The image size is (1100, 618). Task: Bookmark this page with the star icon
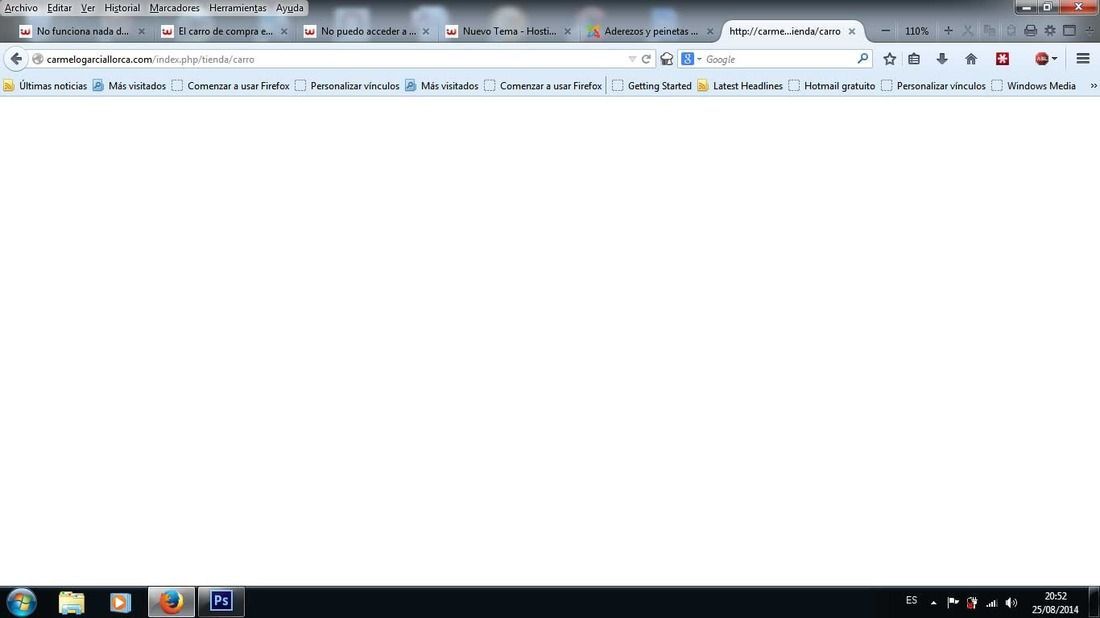(890, 59)
